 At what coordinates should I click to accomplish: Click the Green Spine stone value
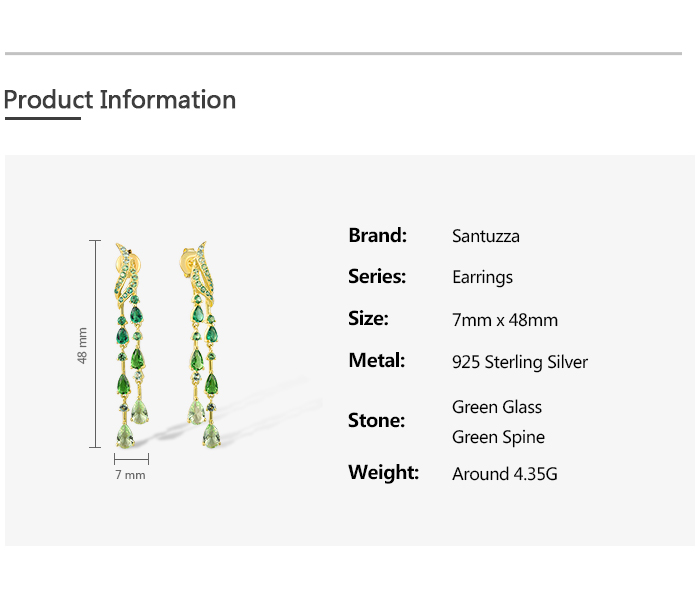coord(498,437)
